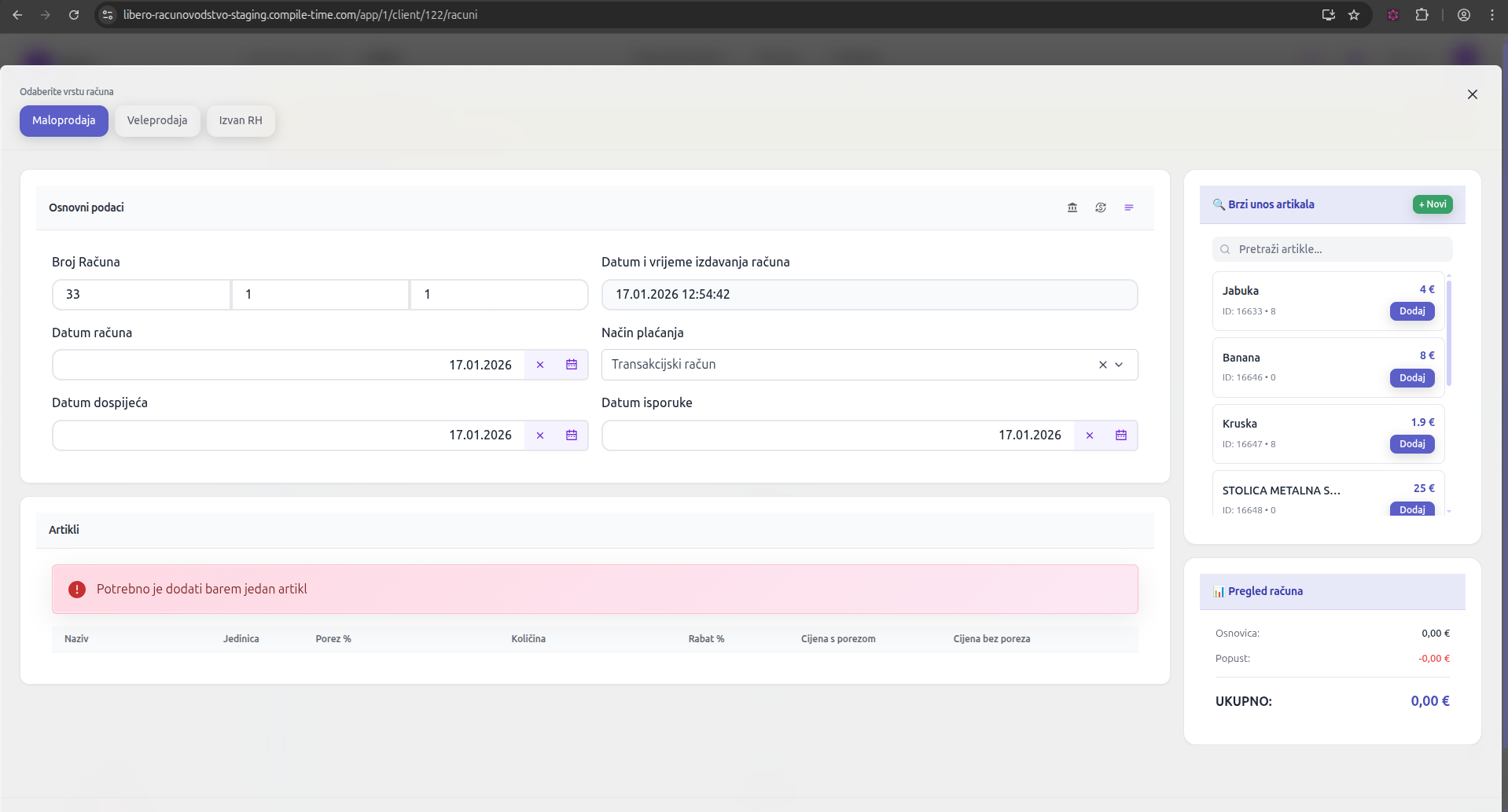
Task: Expand the Način plaćanja dropdown arrow
Action: pyautogui.click(x=1120, y=365)
